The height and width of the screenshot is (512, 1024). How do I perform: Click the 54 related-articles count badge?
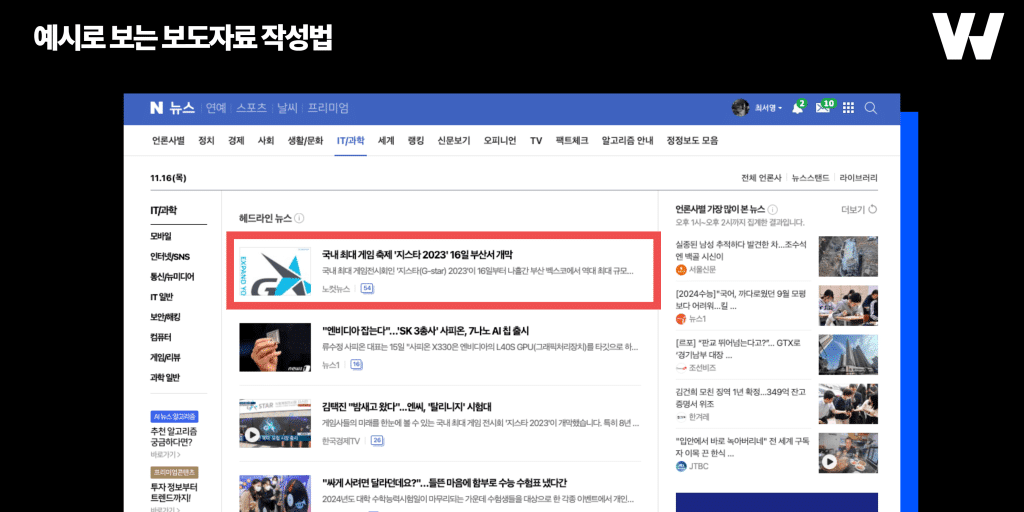pyautogui.click(x=366, y=289)
